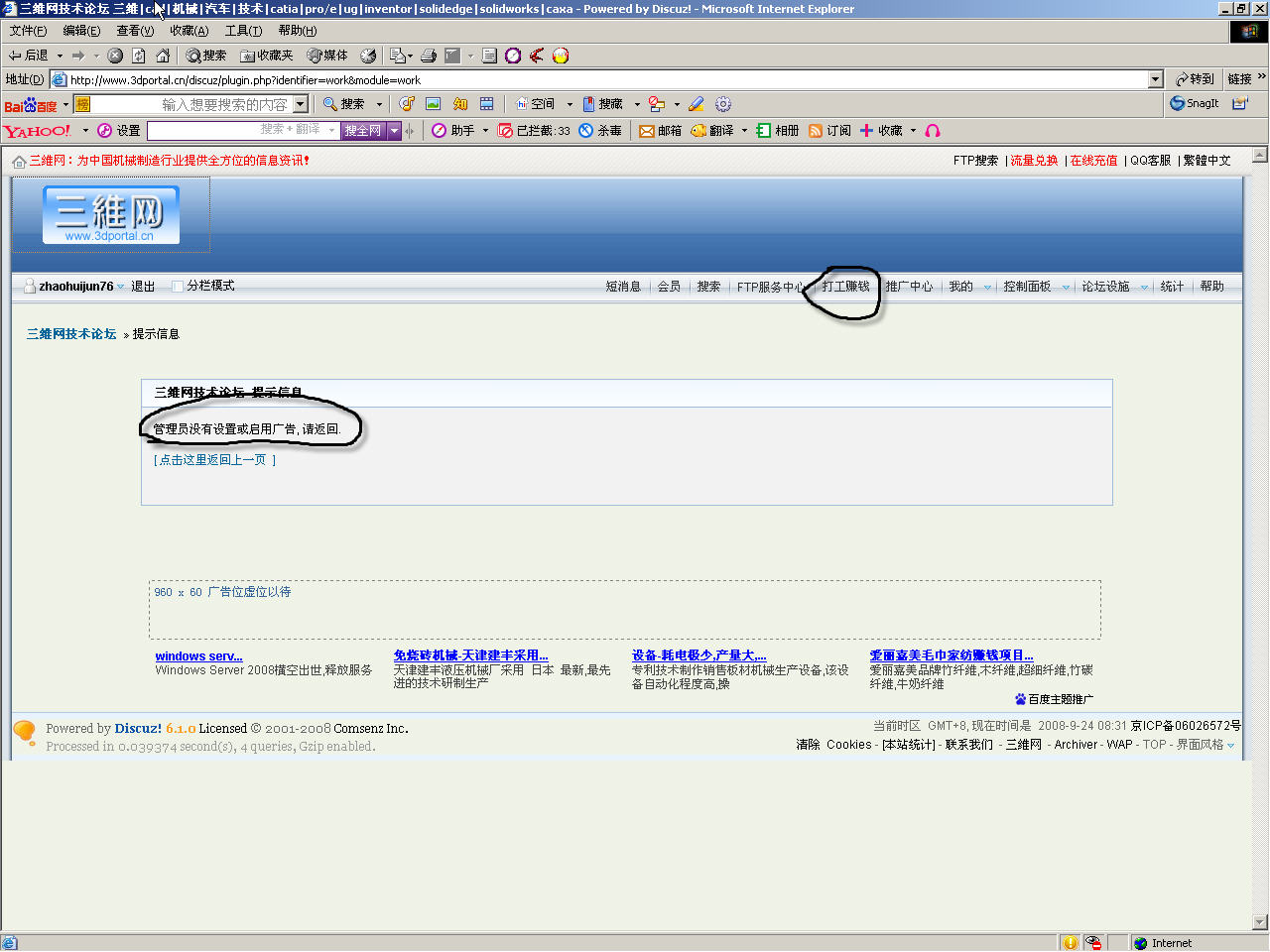Screen dimensions: 1270x952
Task: Click the Baidu video filmstrip icon
Action: [487, 104]
